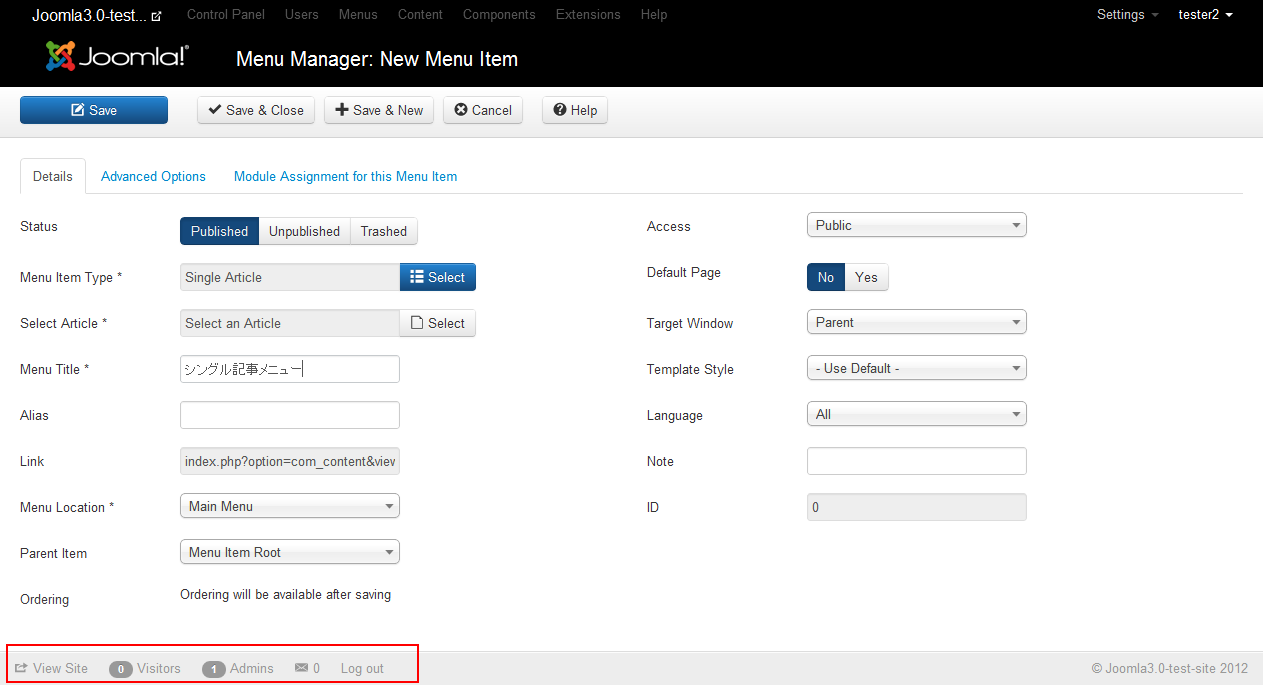The height and width of the screenshot is (685, 1263).
Task: Set status to Trashed
Action: point(384,231)
